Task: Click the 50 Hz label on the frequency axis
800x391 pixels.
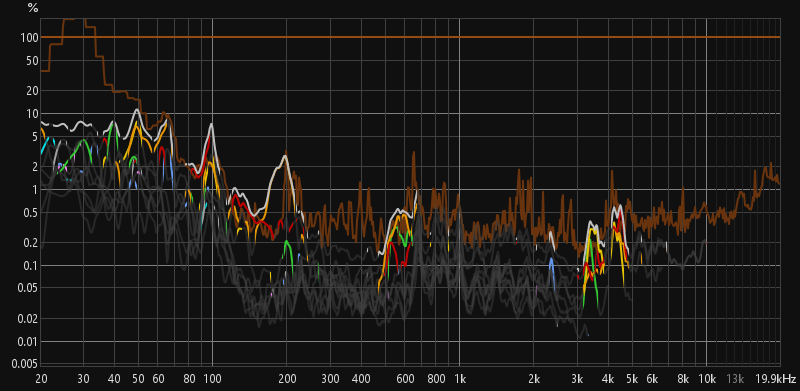Action: point(139,379)
